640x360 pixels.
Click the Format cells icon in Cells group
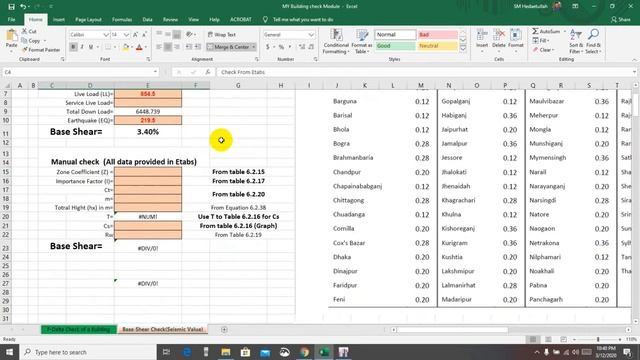click(516, 35)
